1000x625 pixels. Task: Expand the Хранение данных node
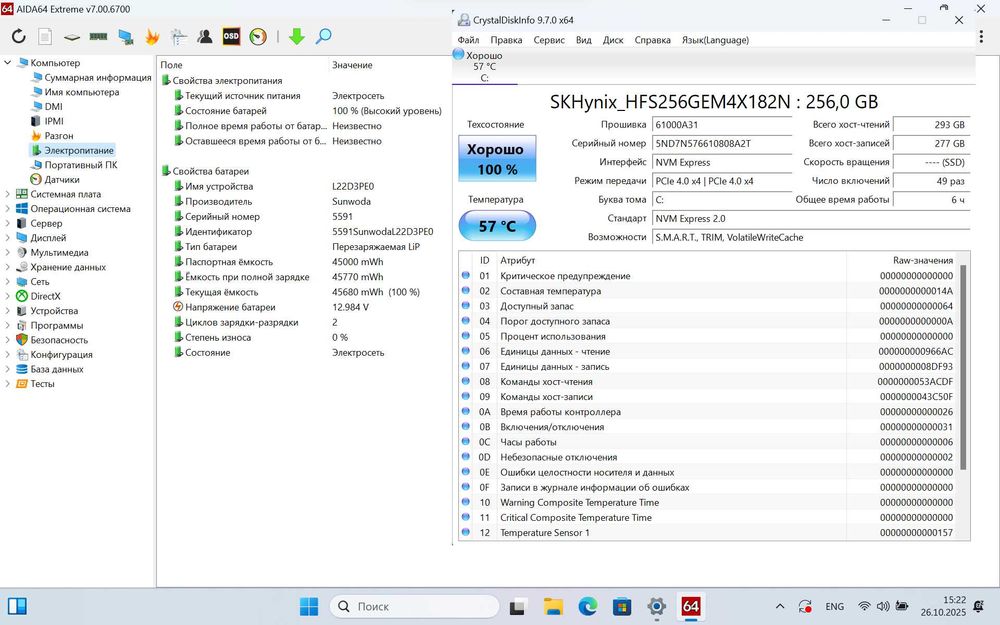tap(8, 267)
